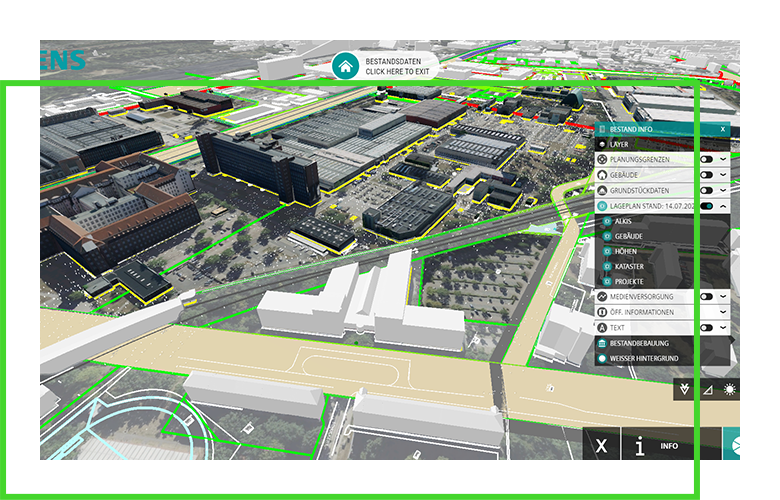Viewport: 780px width, 500px height.
Task: Toggle the ALKIS sublayer eye icon
Action: click(x=607, y=221)
